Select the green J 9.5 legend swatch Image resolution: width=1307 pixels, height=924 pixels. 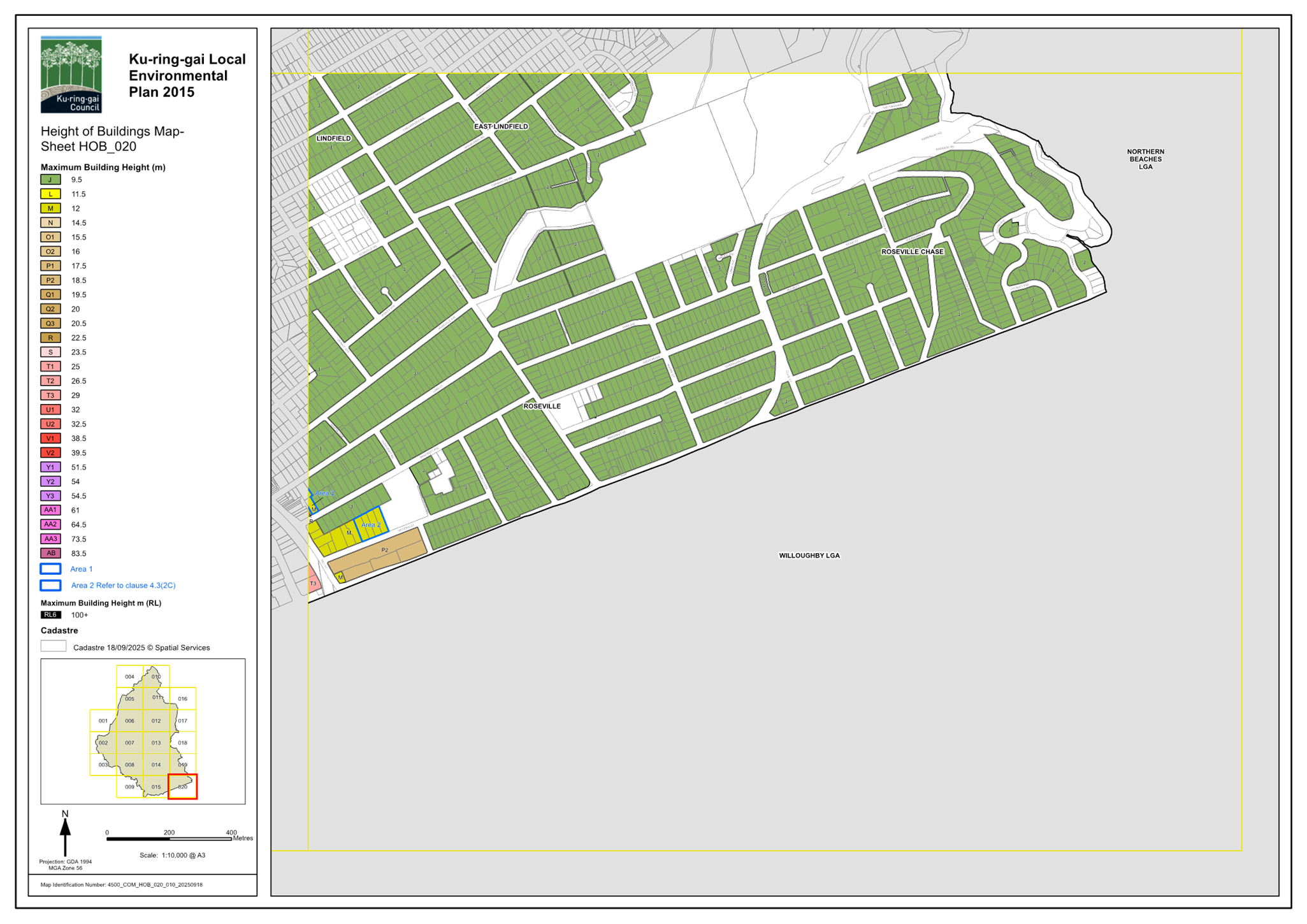click(x=50, y=180)
